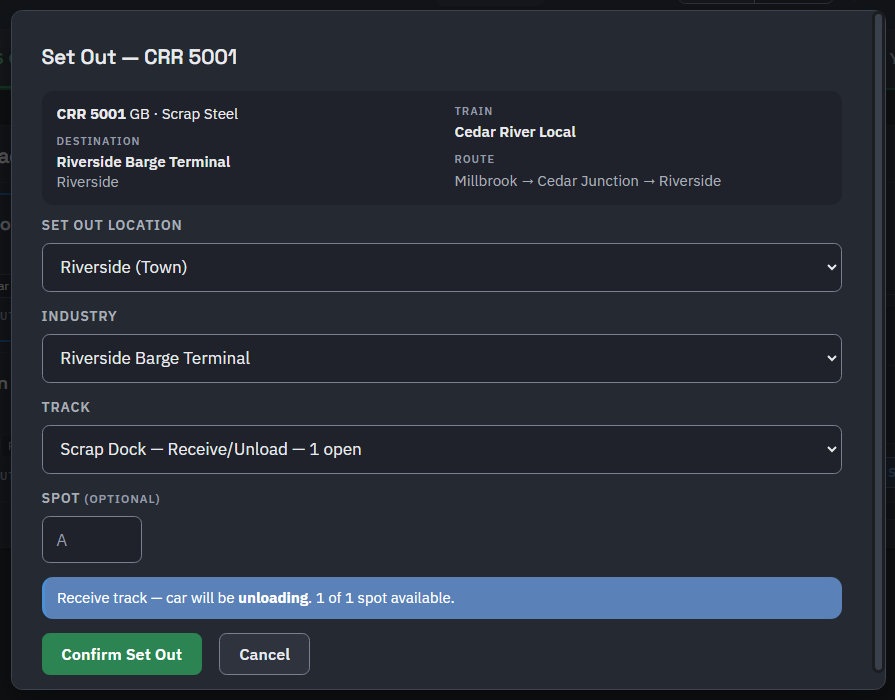The width and height of the screenshot is (895, 700).
Task: Cancel the Set Out dialog
Action: (x=264, y=654)
